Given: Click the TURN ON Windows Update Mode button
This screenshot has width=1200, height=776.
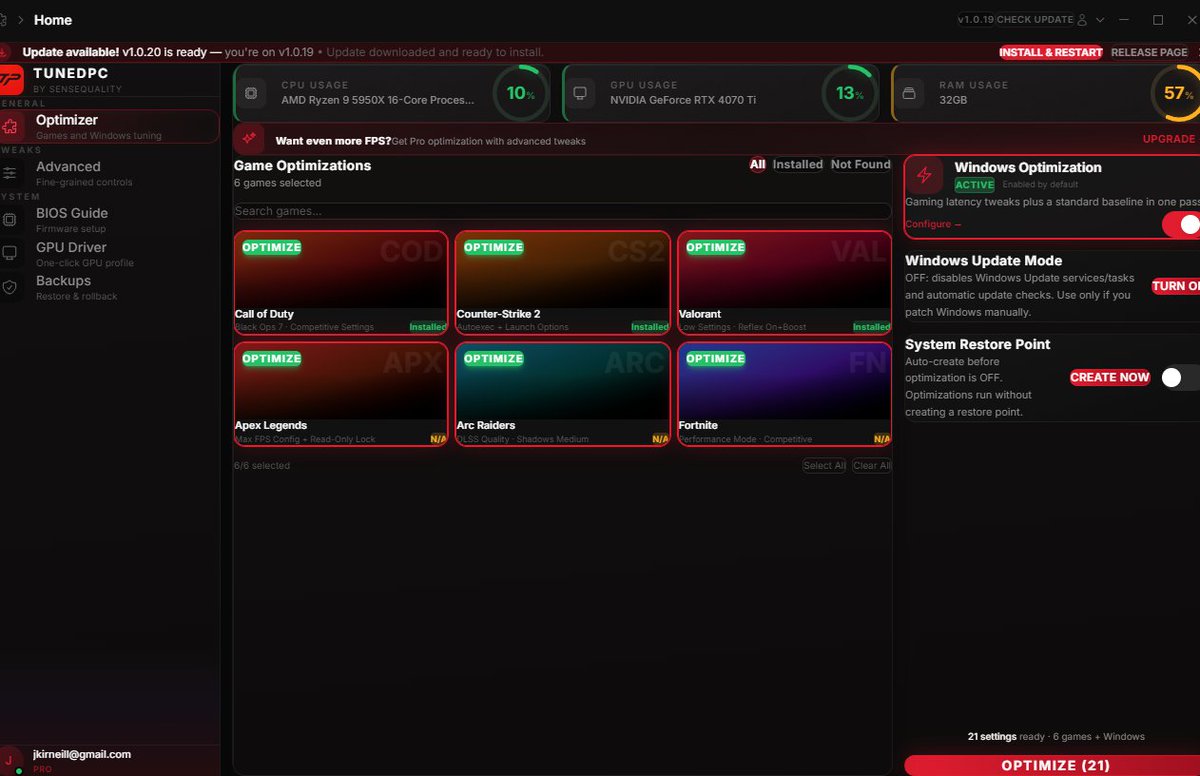Looking at the screenshot, I should 1176,286.
